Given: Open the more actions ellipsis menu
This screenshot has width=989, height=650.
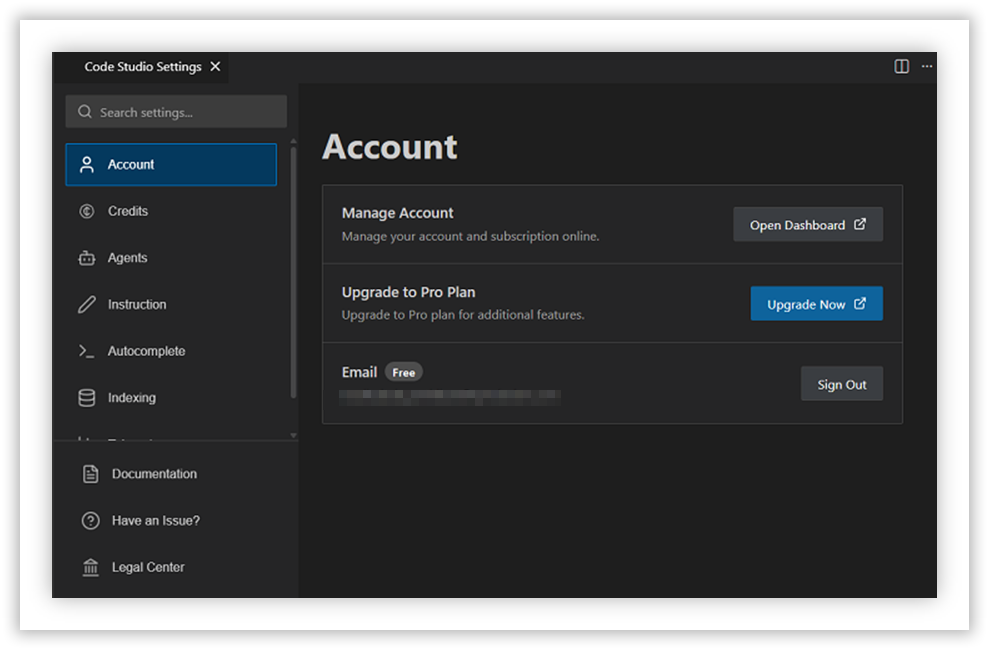Looking at the screenshot, I should click(926, 66).
